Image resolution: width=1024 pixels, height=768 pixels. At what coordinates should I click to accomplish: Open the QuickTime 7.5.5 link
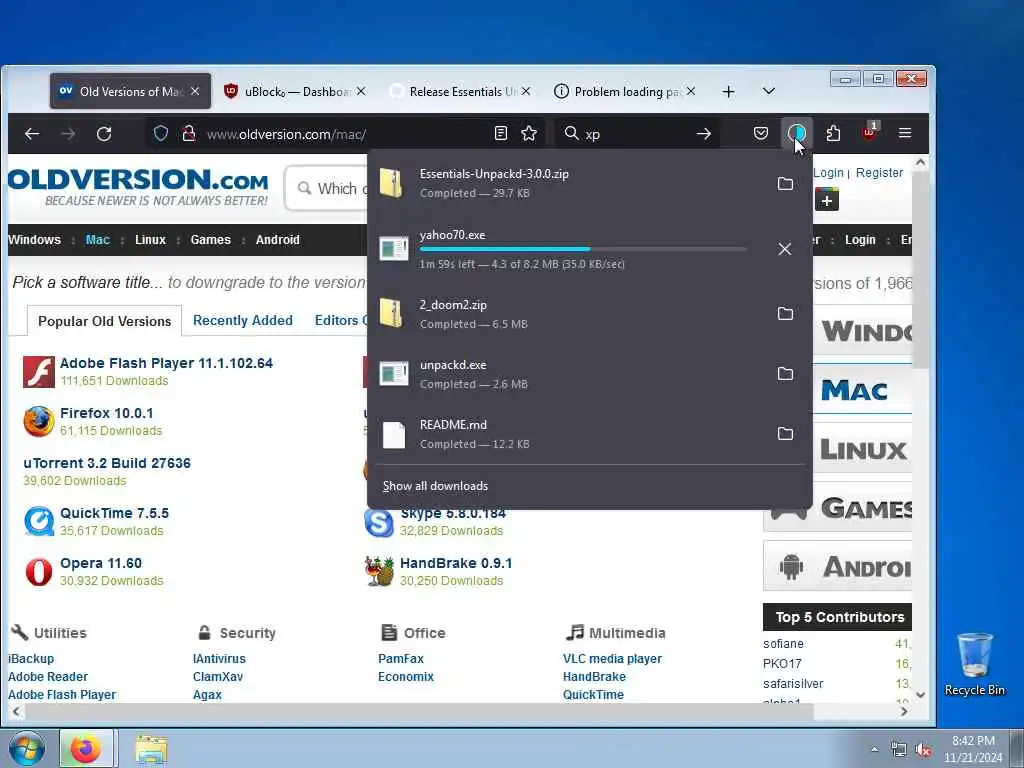click(114, 513)
